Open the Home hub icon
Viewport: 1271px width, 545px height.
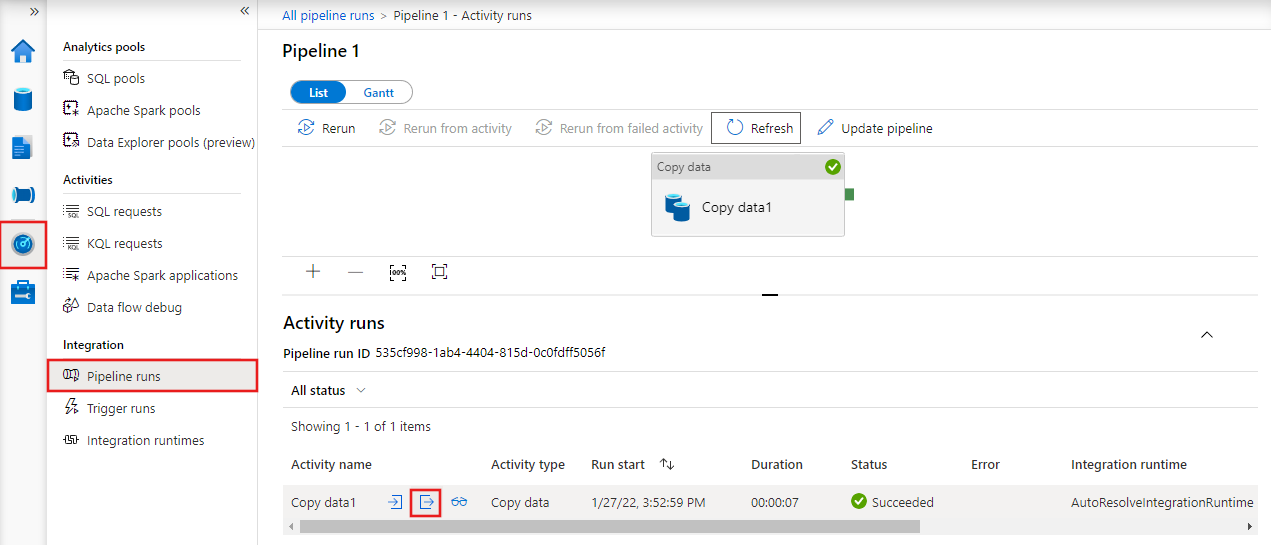point(22,51)
